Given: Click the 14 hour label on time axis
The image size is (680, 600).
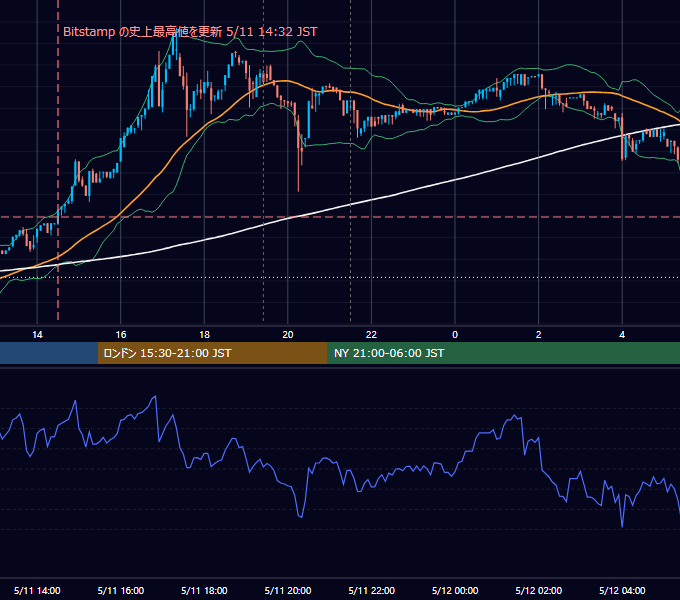Looking at the screenshot, I should click(x=37, y=335).
